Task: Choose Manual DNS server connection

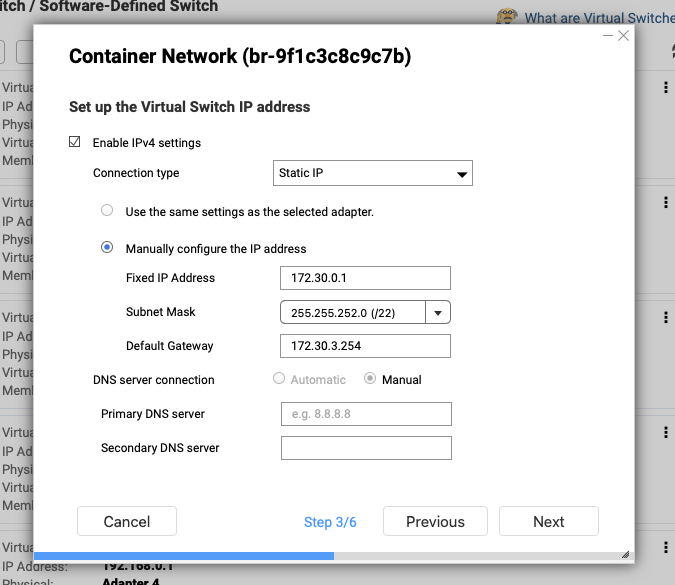Action: click(x=370, y=380)
